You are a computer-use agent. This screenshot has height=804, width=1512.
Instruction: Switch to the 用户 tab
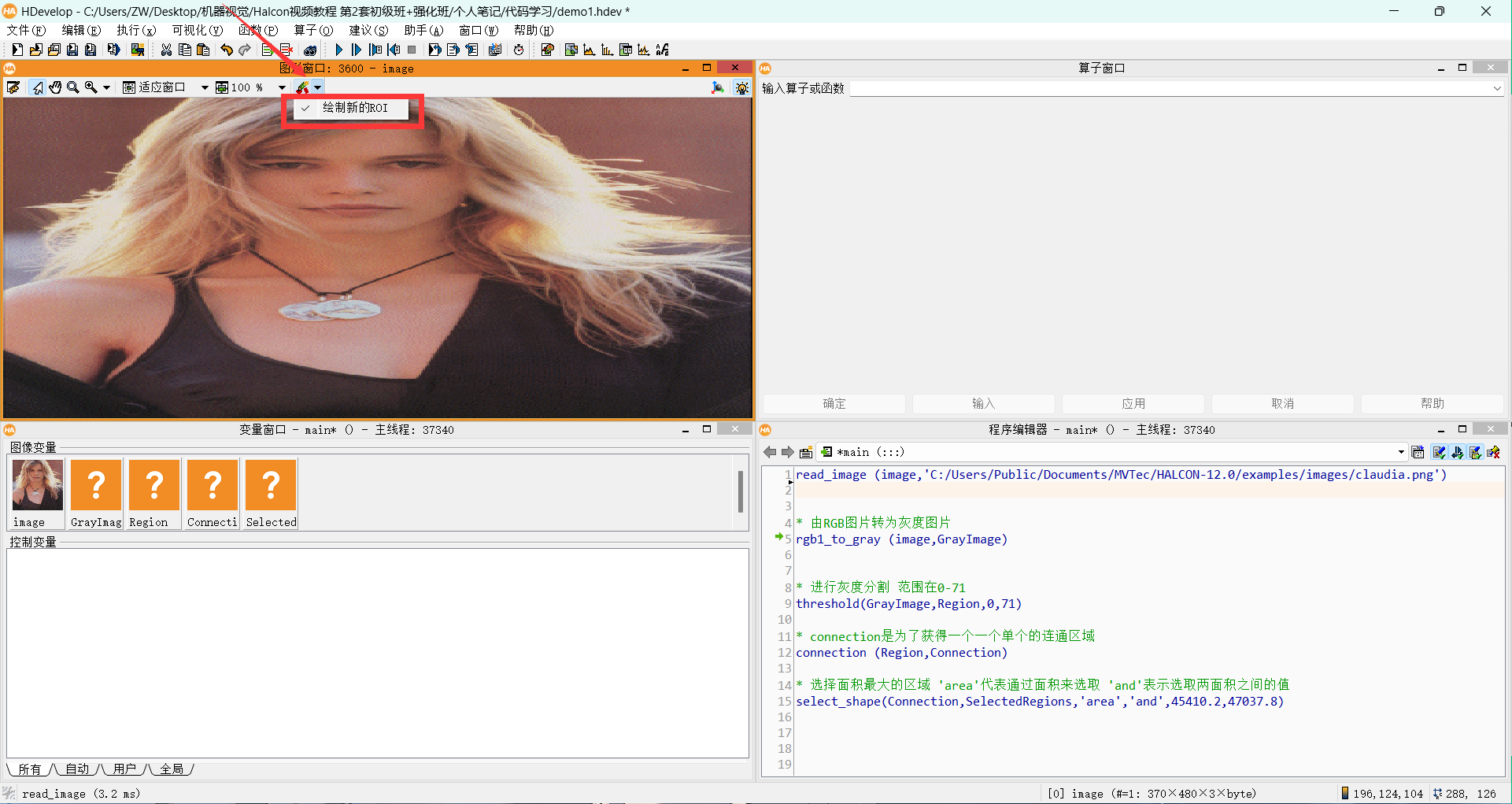click(x=124, y=769)
